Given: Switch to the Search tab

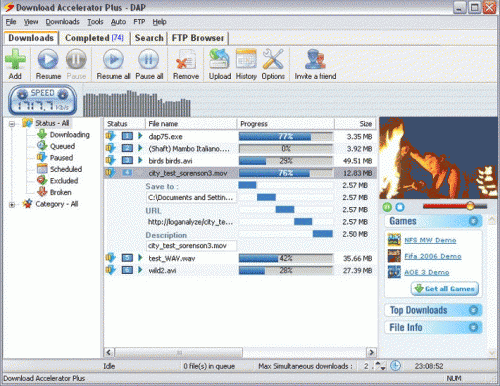Looking at the screenshot, I should coord(149,38).
